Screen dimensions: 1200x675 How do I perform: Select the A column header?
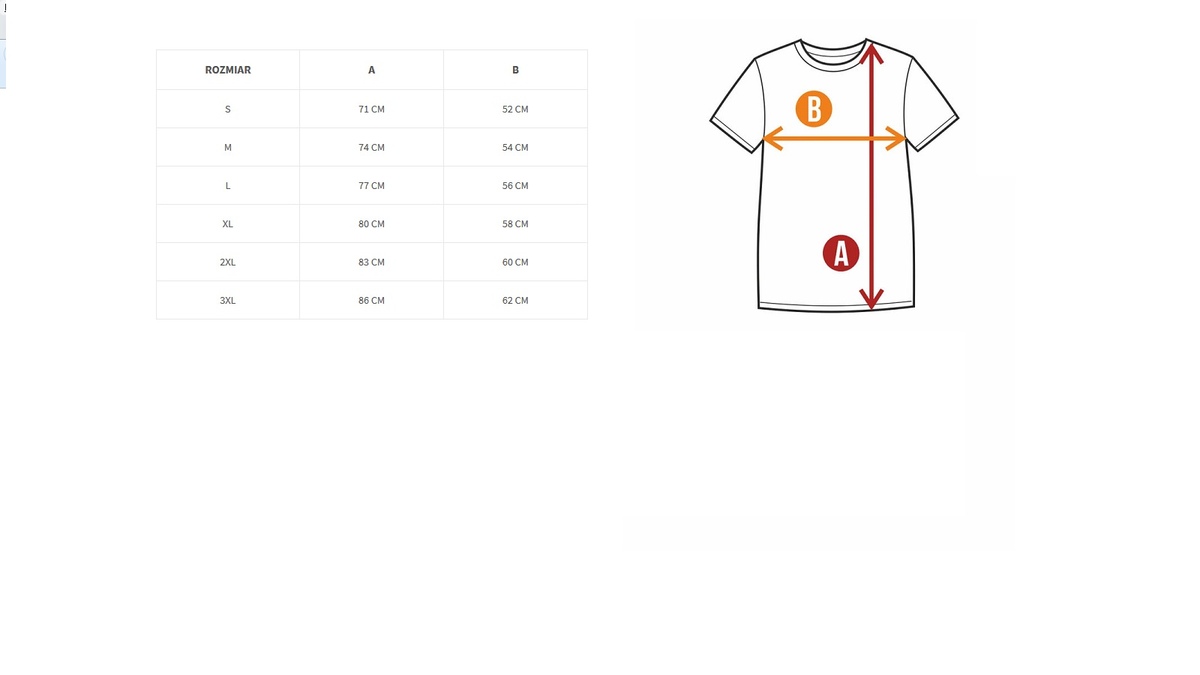tap(372, 70)
